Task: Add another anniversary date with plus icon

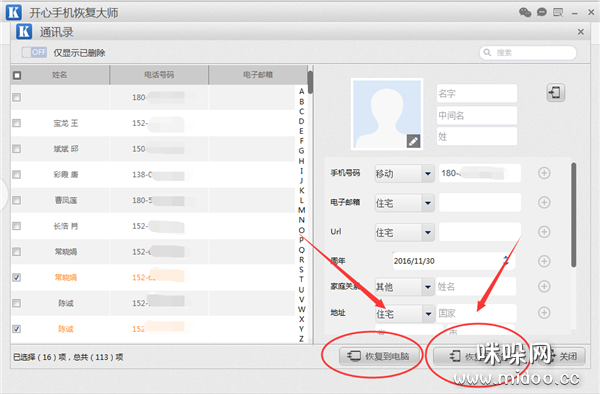Action: pos(544,261)
